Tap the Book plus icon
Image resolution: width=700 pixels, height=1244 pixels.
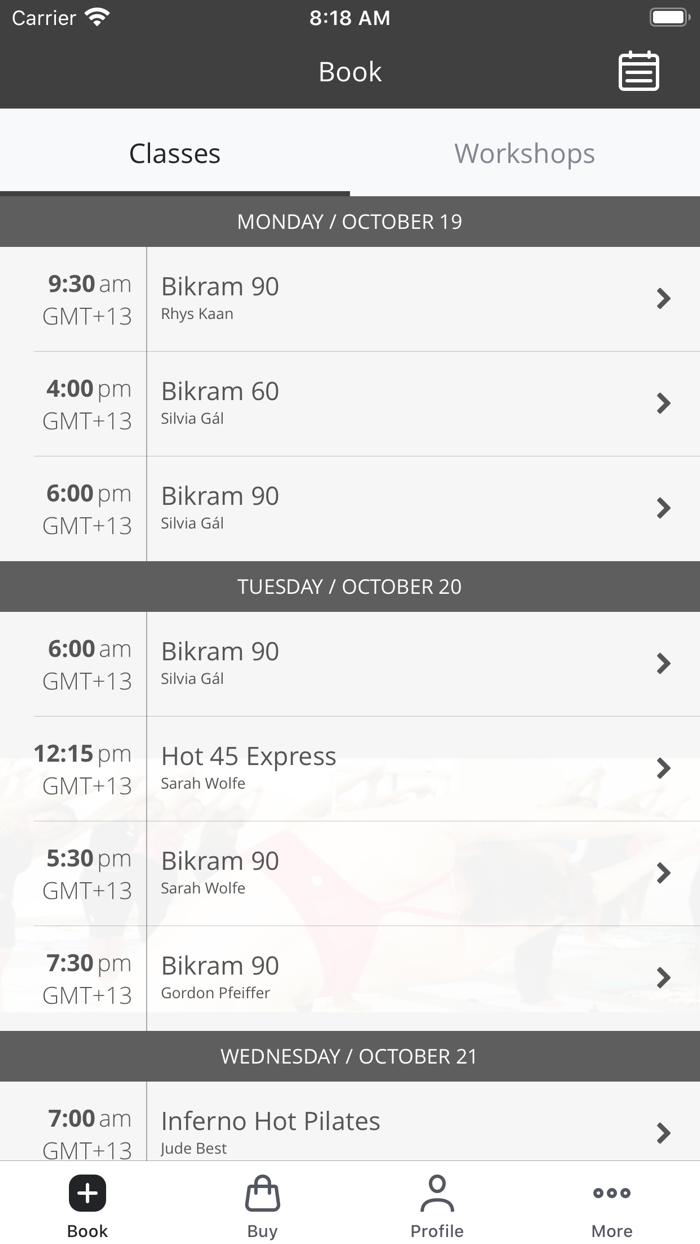pos(87,1193)
